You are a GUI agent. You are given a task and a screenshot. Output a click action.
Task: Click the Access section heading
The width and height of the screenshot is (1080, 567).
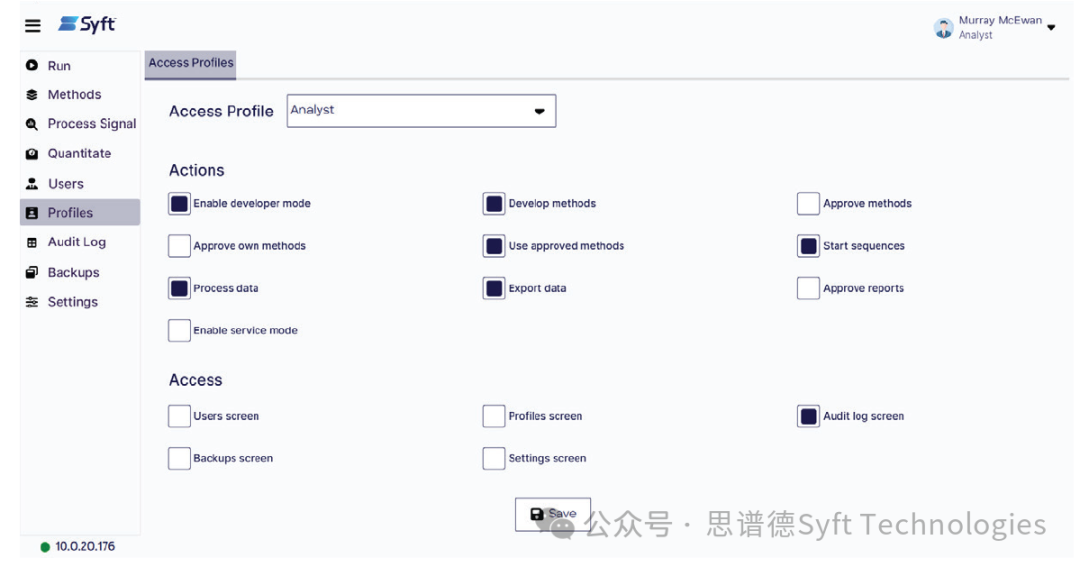point(196,380)
